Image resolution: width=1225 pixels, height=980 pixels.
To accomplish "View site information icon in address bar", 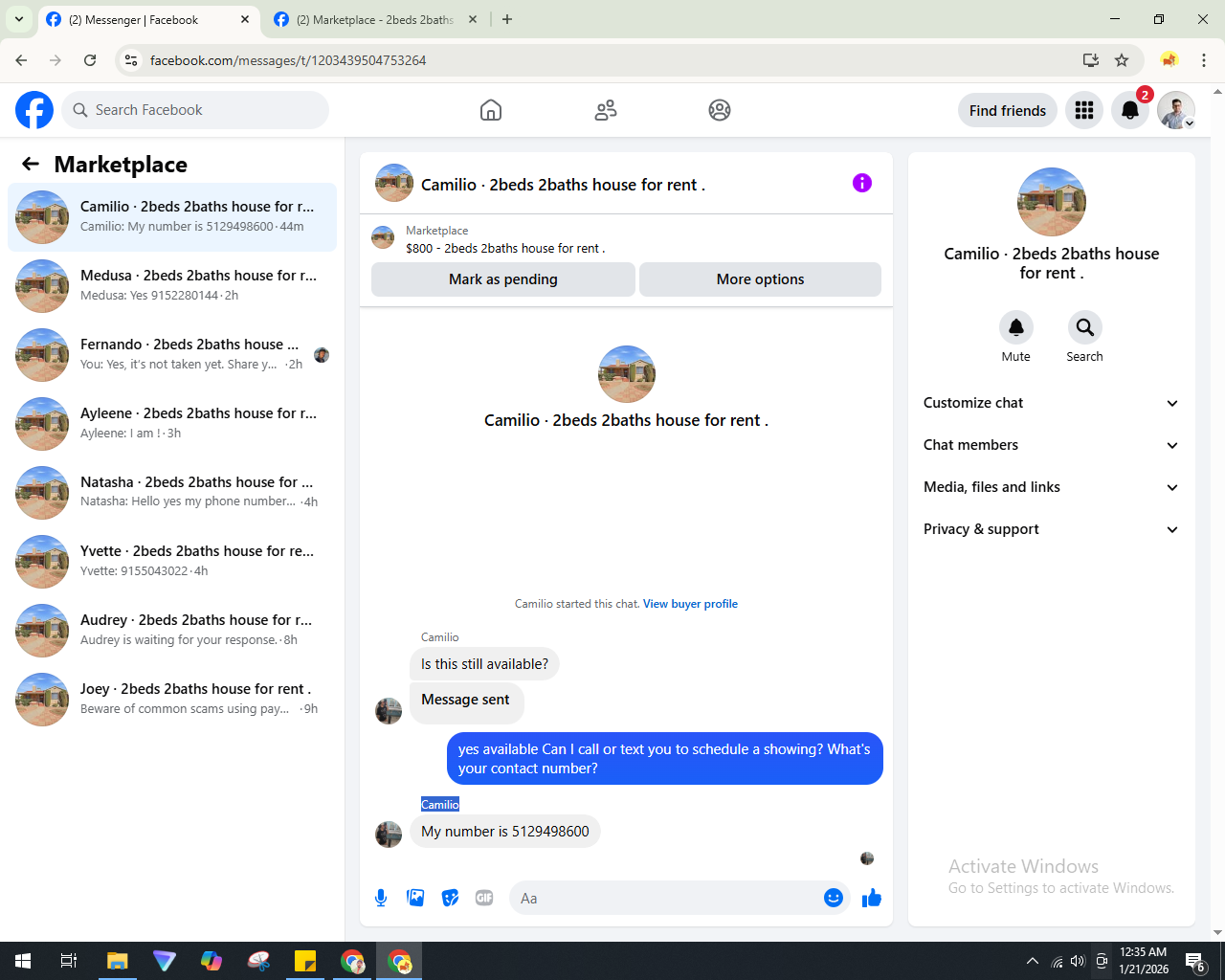I will 131,60.
